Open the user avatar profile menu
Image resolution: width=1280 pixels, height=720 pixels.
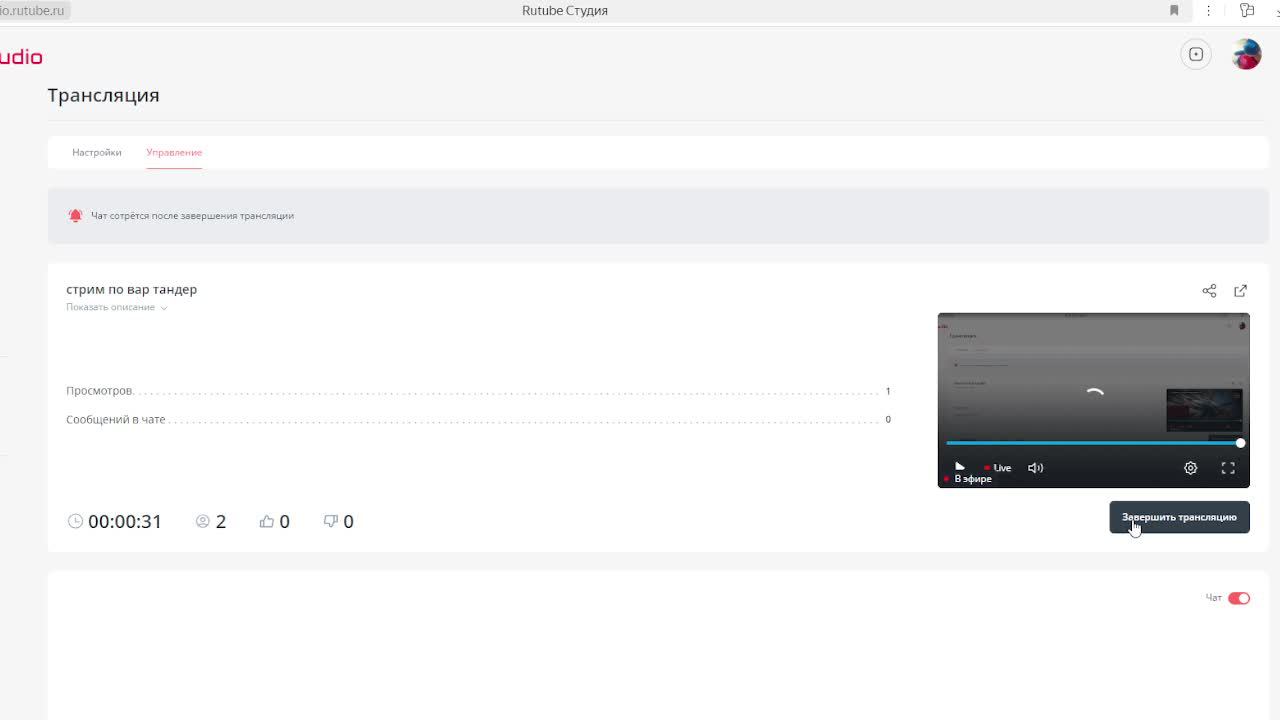tap(1246, 54)
